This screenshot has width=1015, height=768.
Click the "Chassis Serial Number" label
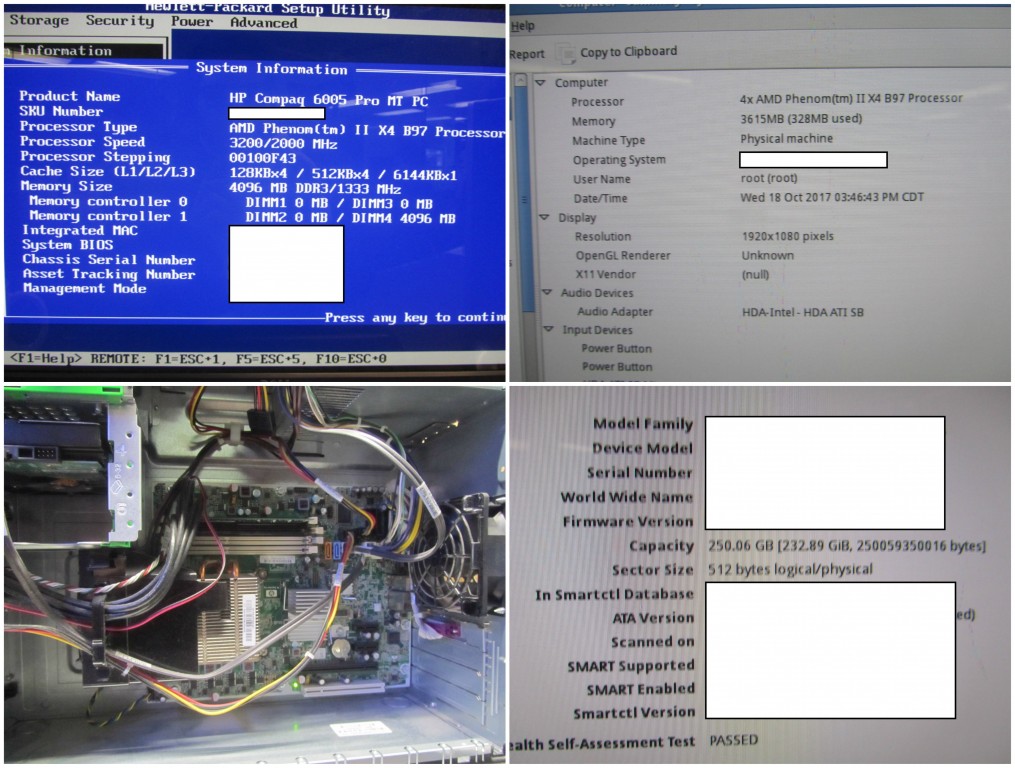[x=109, y=259]
